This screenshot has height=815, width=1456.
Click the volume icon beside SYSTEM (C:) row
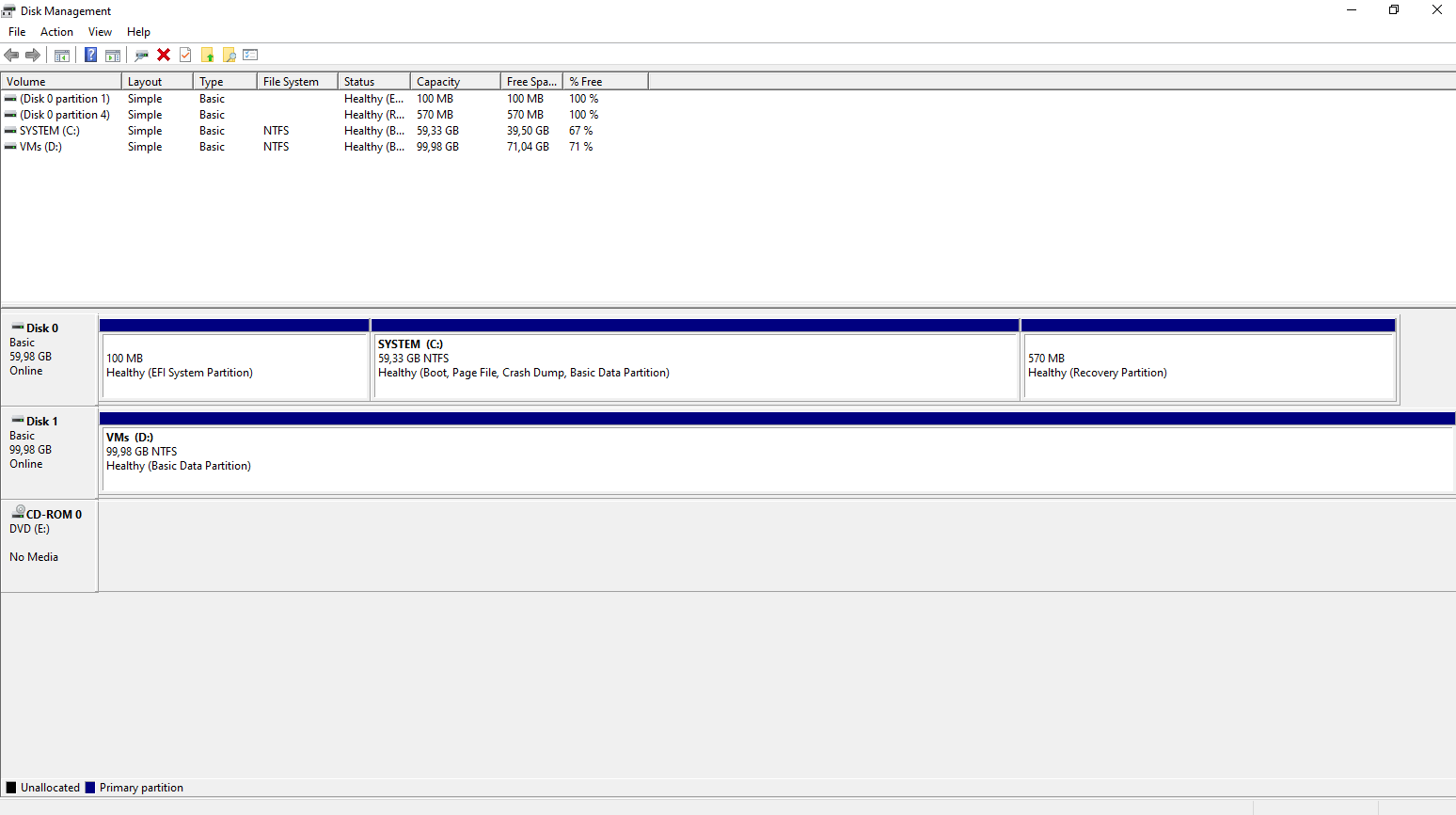point(10,131)
